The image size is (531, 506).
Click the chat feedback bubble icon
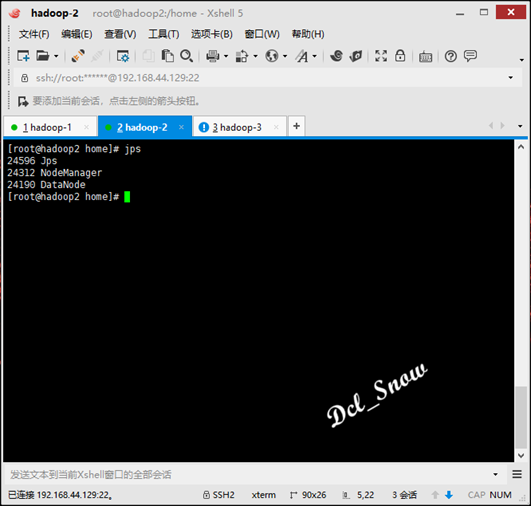point(470,56)
